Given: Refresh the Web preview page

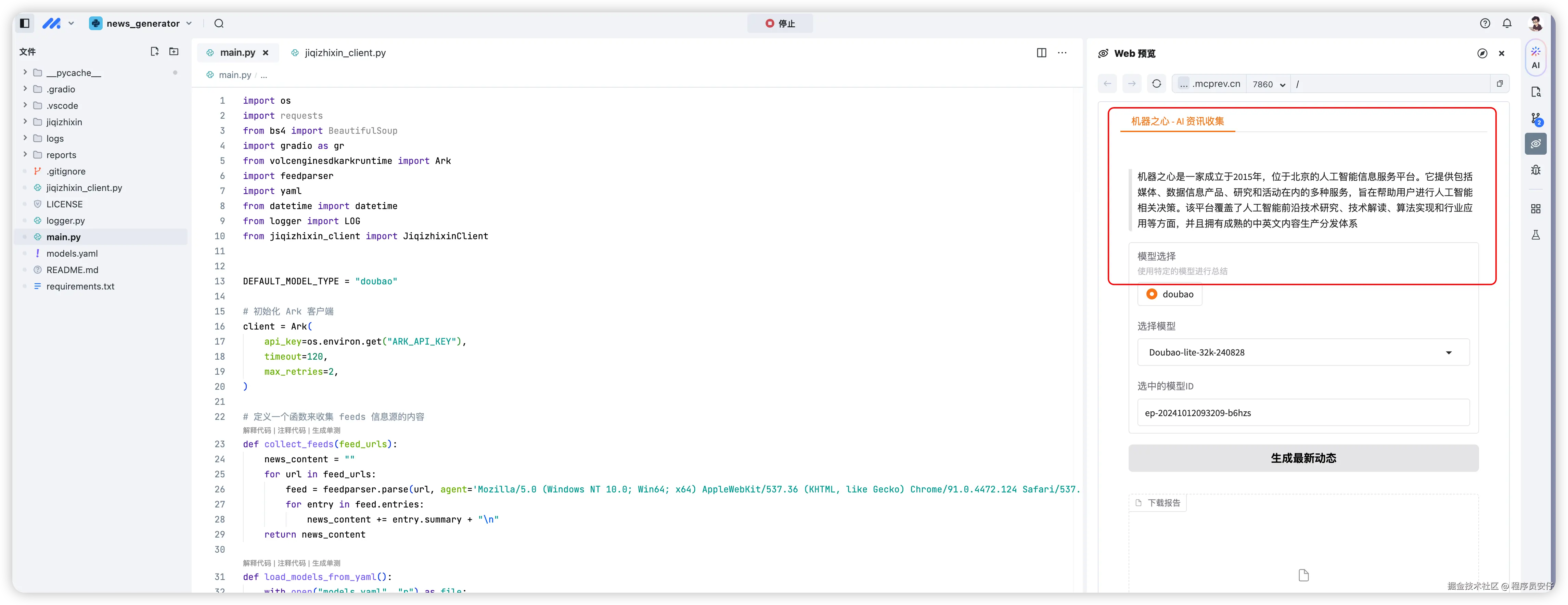Looking at the screenshot, I should [1157, 84].
